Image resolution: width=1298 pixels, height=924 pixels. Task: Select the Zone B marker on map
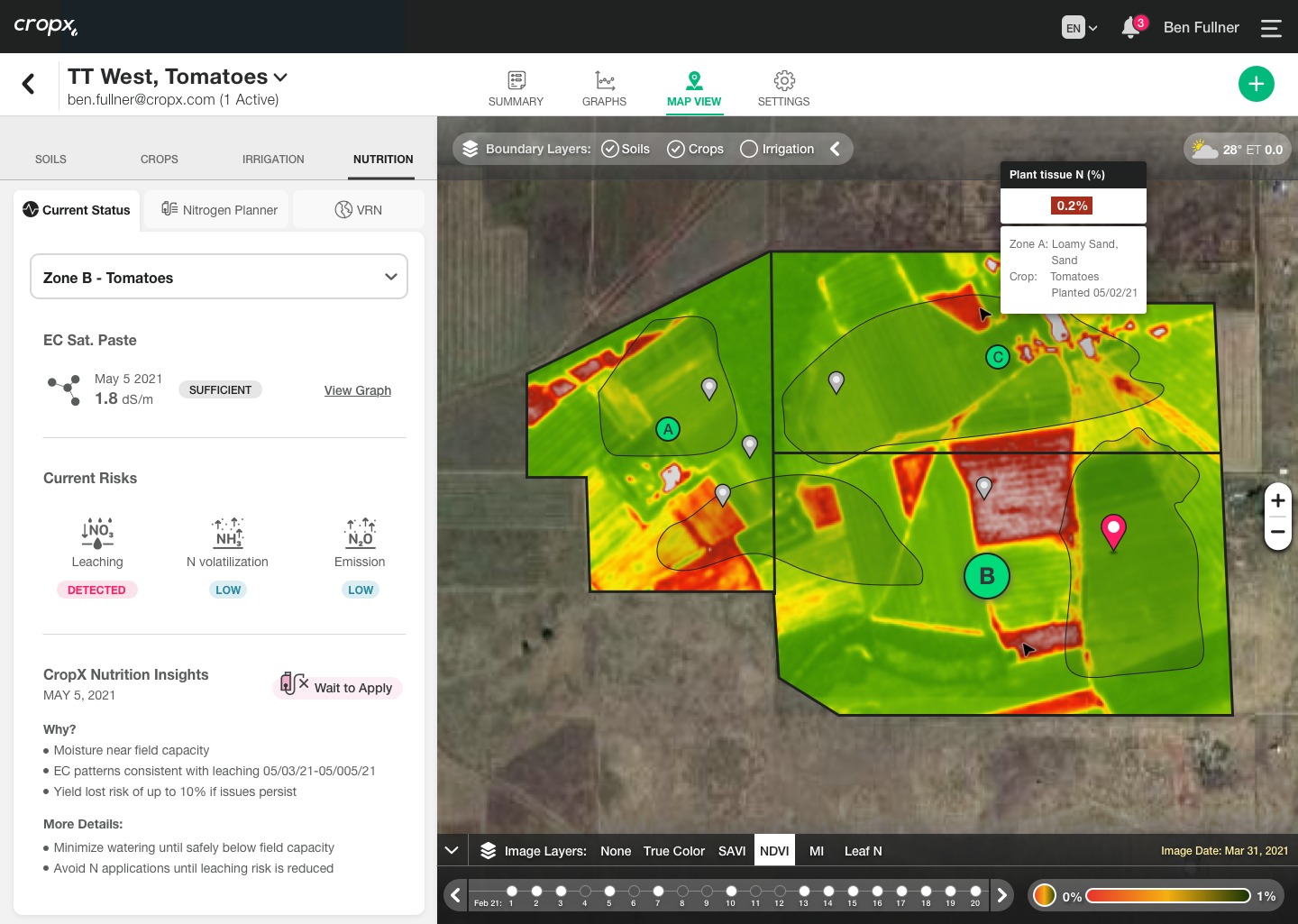pos(987,576)
